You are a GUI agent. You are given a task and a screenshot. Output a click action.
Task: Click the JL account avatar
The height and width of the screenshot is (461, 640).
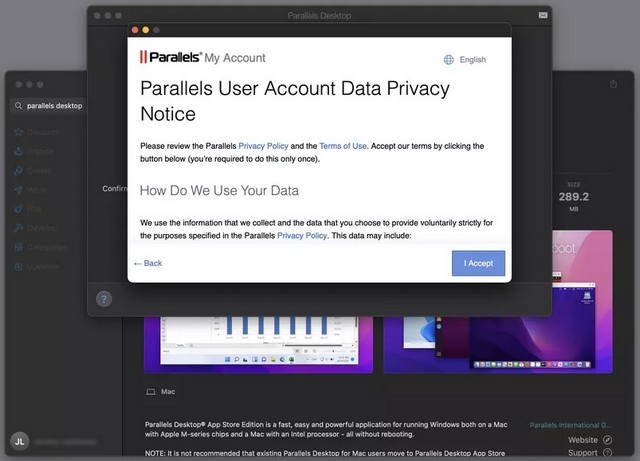pos(19,440)
